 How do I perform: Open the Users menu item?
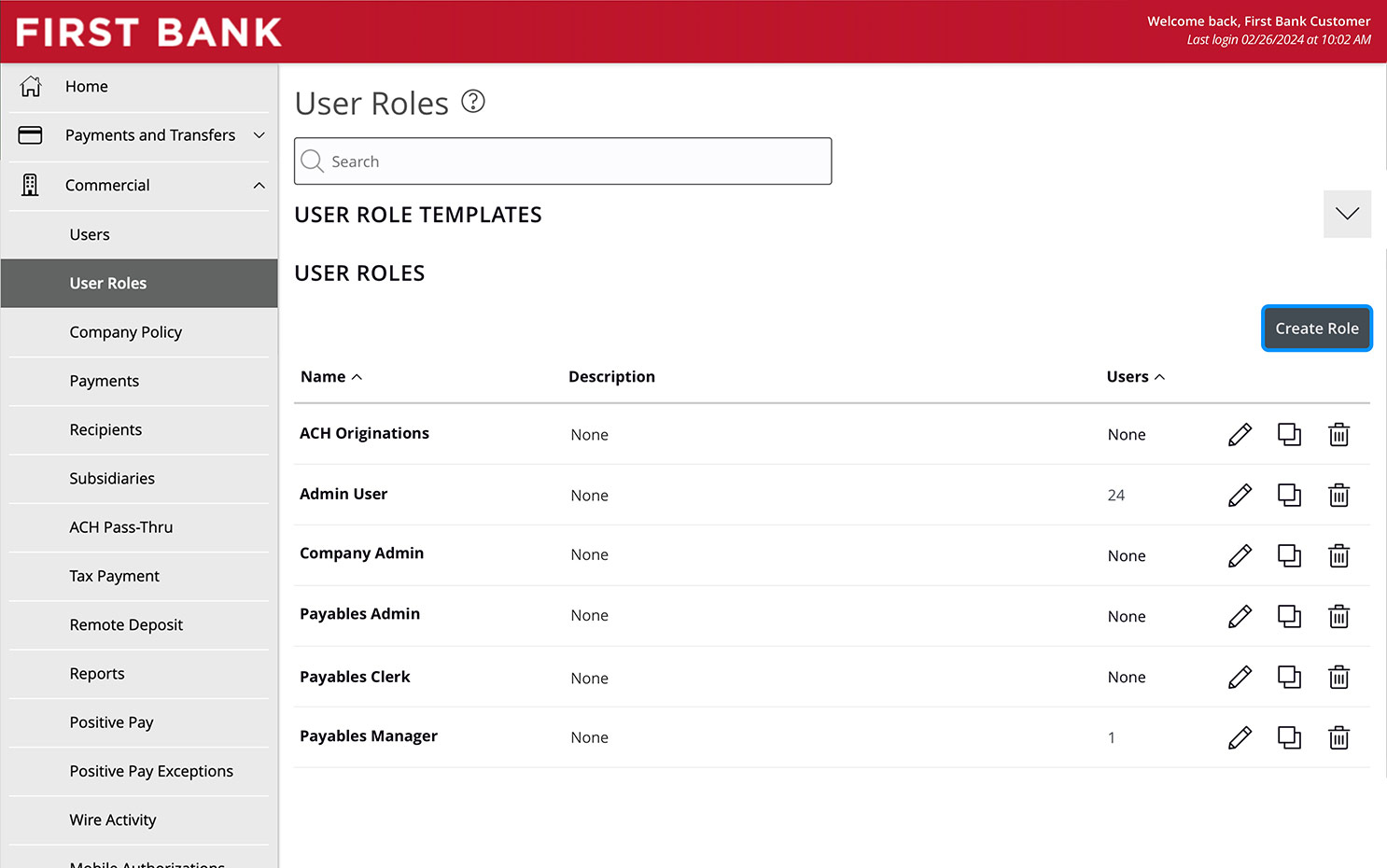coord(139,235)
